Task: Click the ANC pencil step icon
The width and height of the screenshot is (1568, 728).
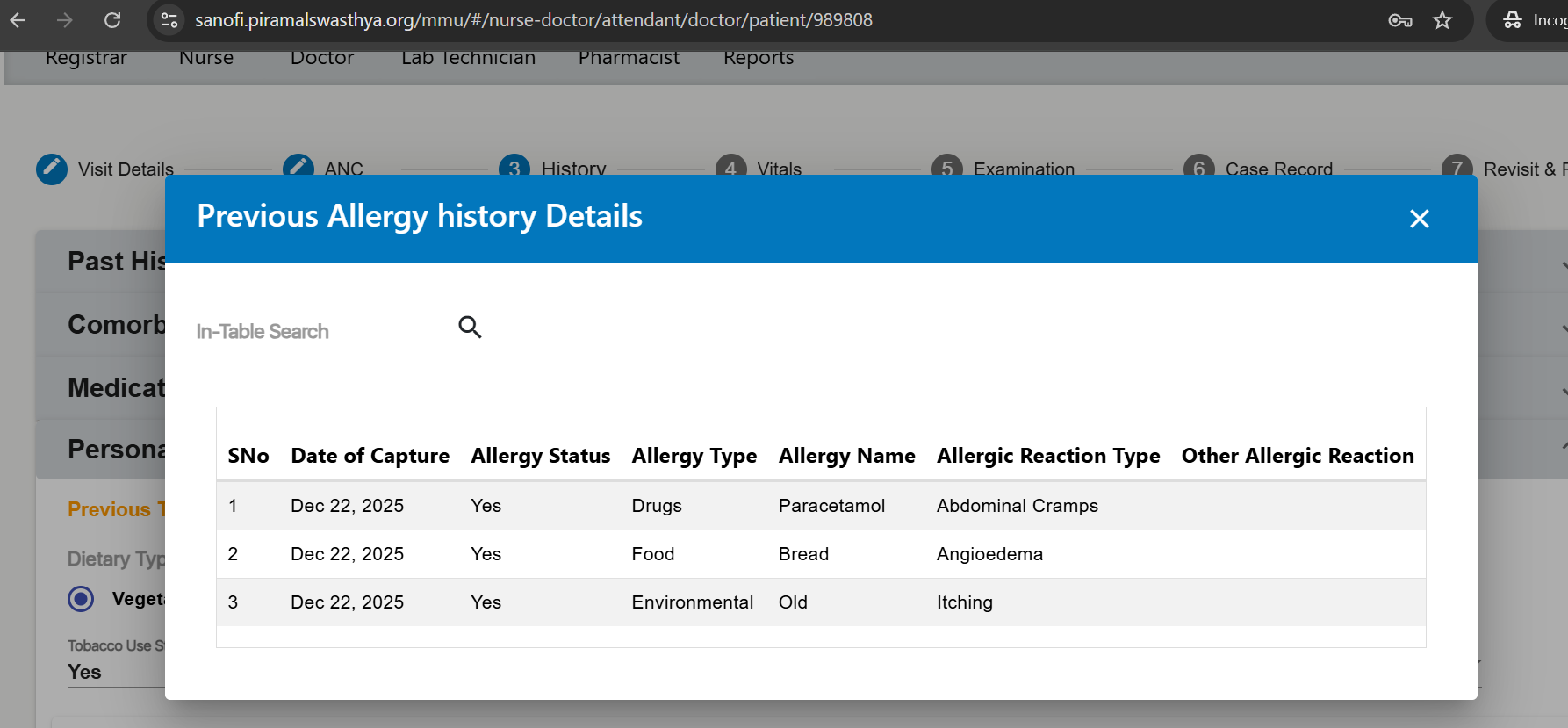Action: point(298,165)
